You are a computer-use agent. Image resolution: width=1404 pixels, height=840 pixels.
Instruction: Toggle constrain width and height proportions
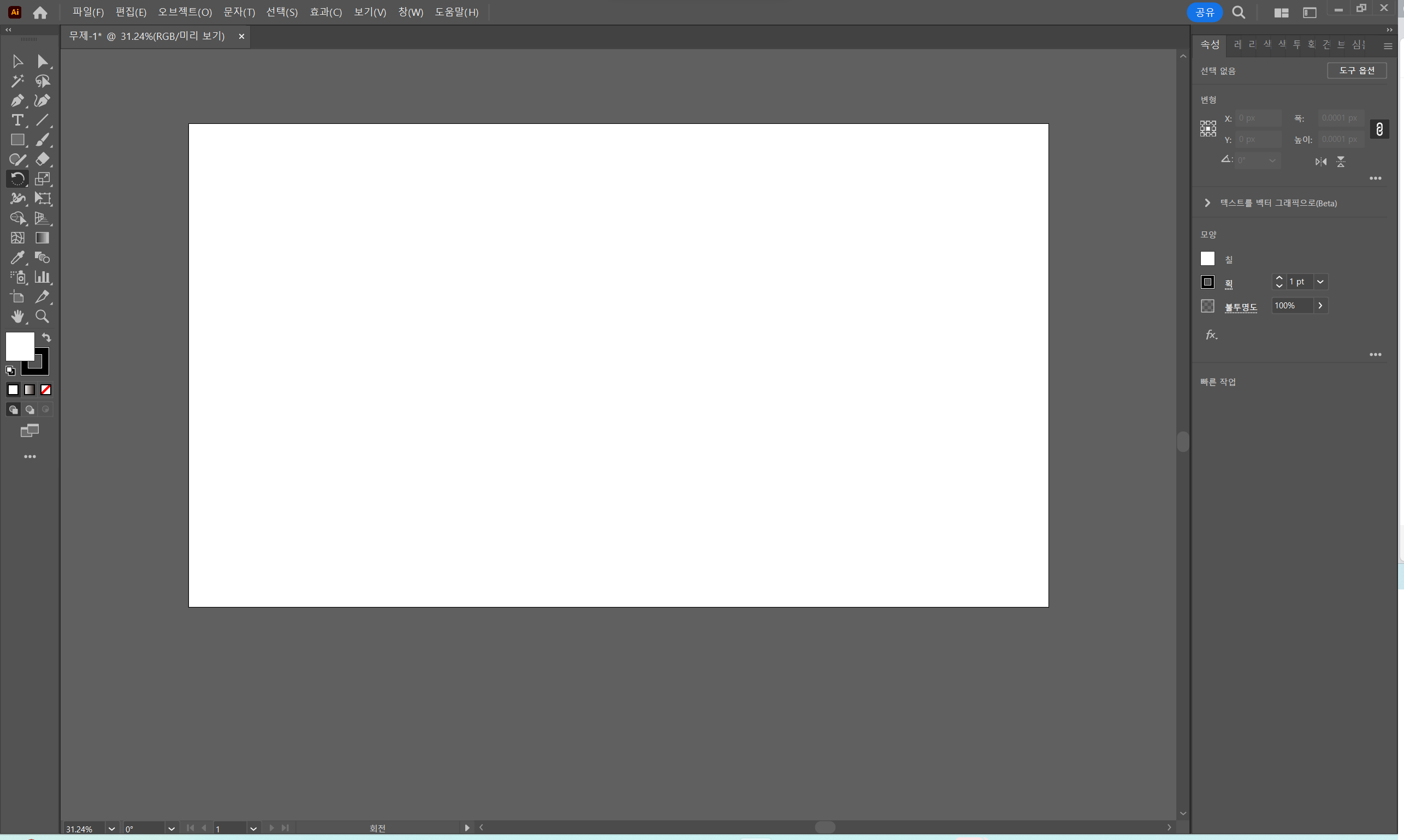click(1379, 129)
